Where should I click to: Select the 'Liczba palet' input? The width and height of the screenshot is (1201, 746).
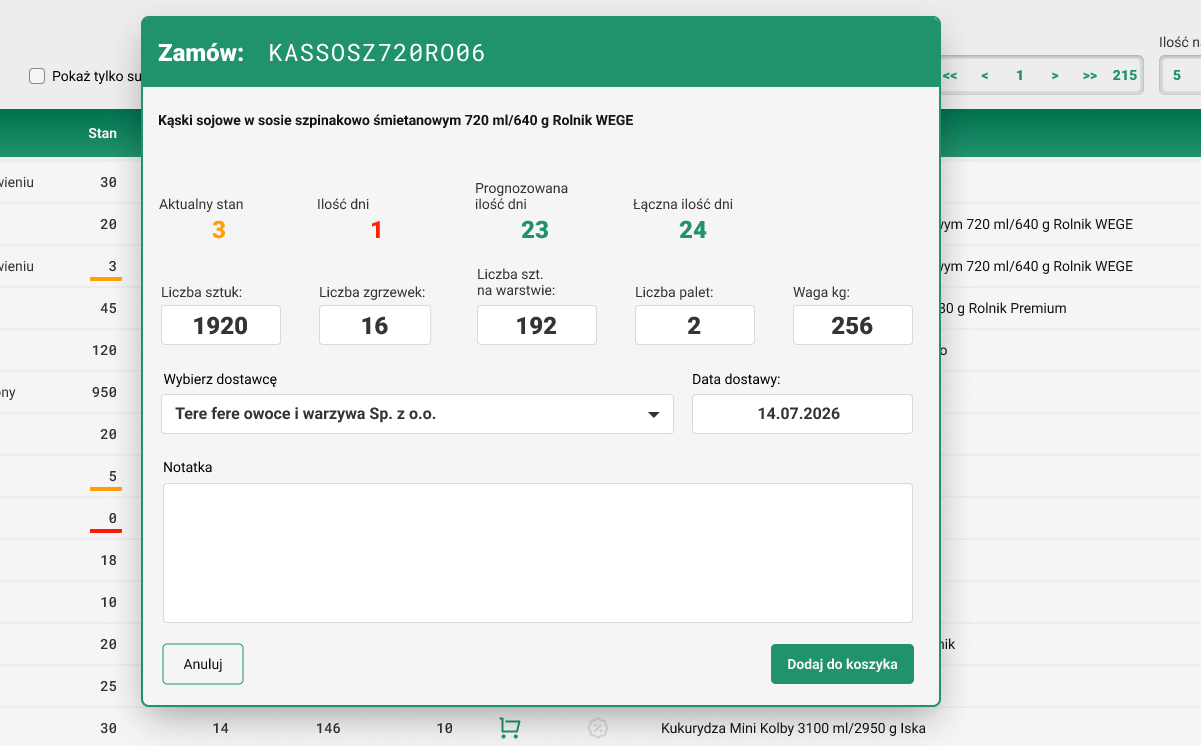[695, 326]
